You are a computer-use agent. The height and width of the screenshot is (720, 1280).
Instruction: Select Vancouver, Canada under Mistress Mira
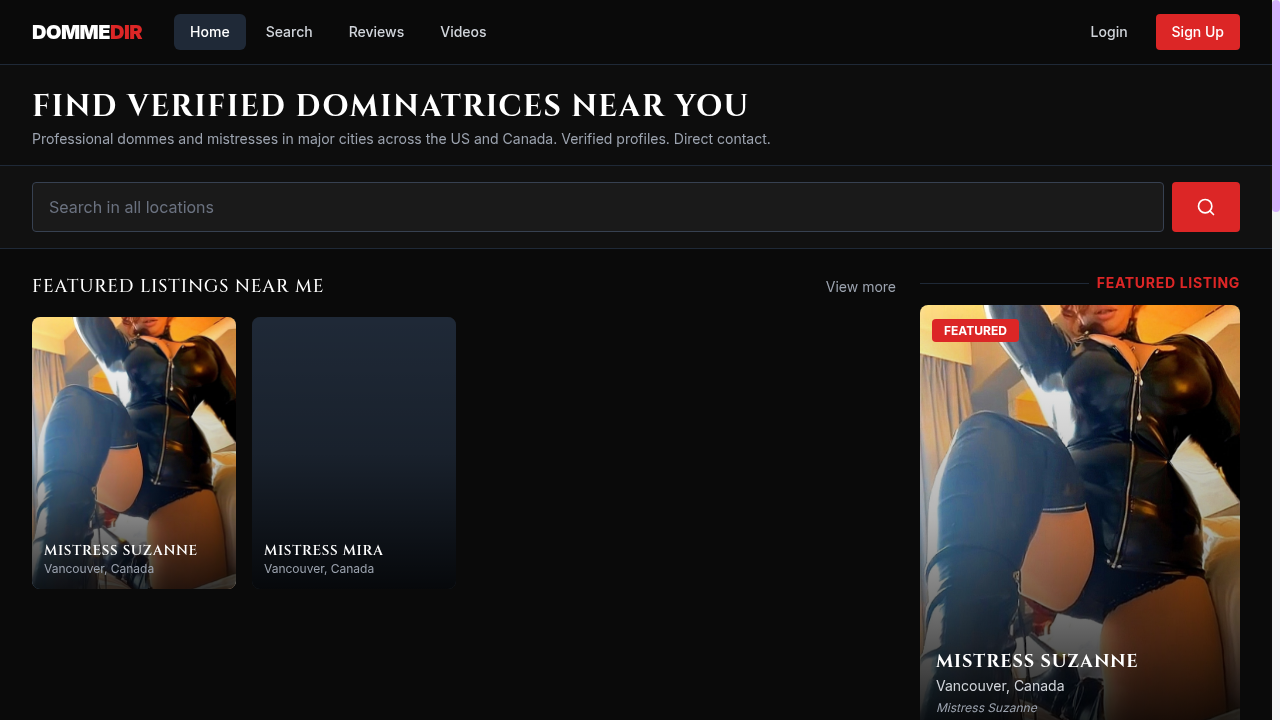[x=319, y=568]
